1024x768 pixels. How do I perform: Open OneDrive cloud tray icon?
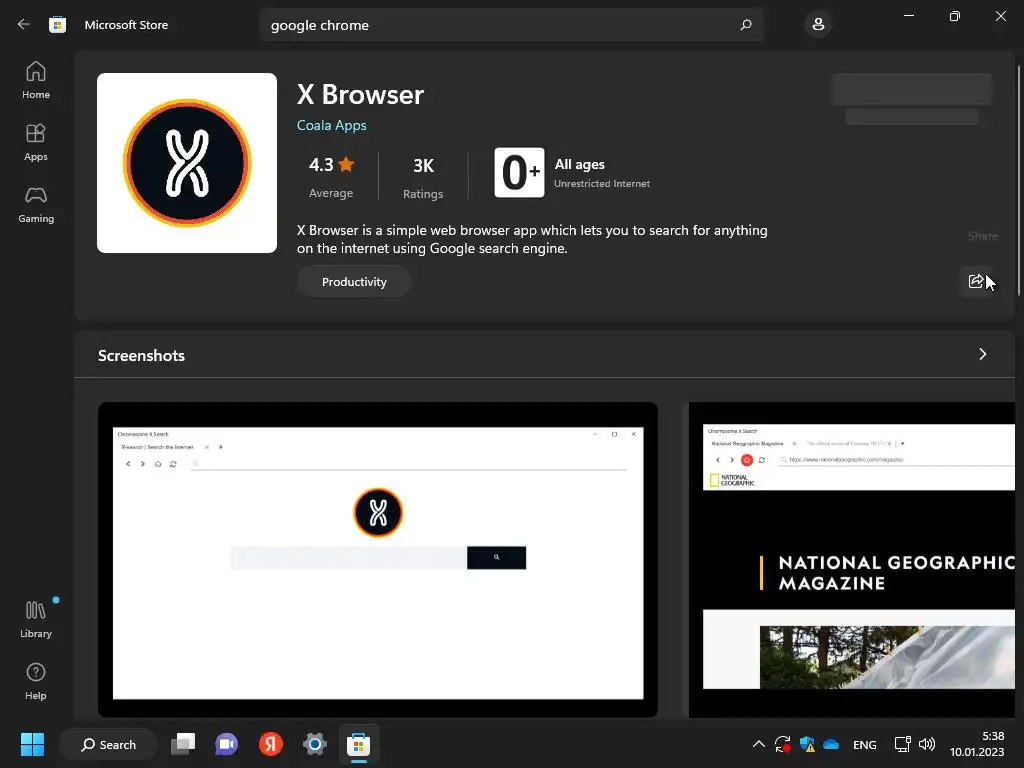coord(831,744)
